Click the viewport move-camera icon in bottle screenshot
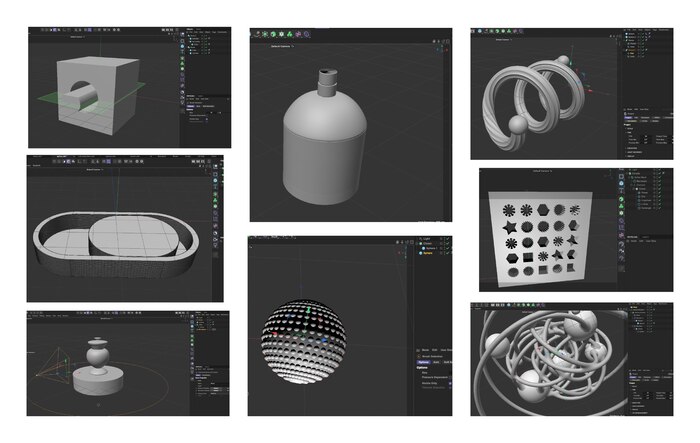Viewport: 700px width, 443px height. pos(434,41)
